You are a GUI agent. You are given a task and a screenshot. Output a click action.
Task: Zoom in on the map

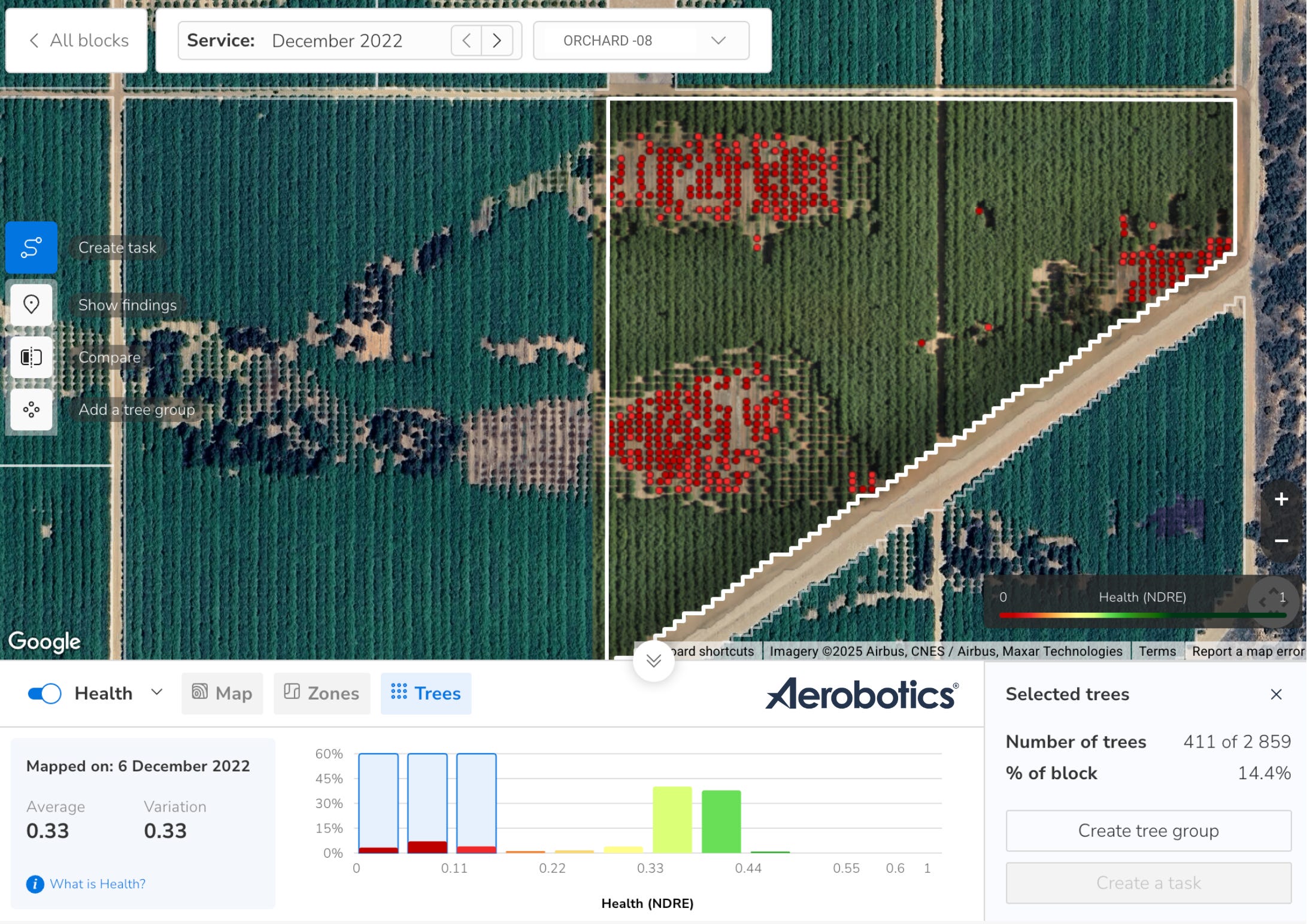pos(1281,499)
